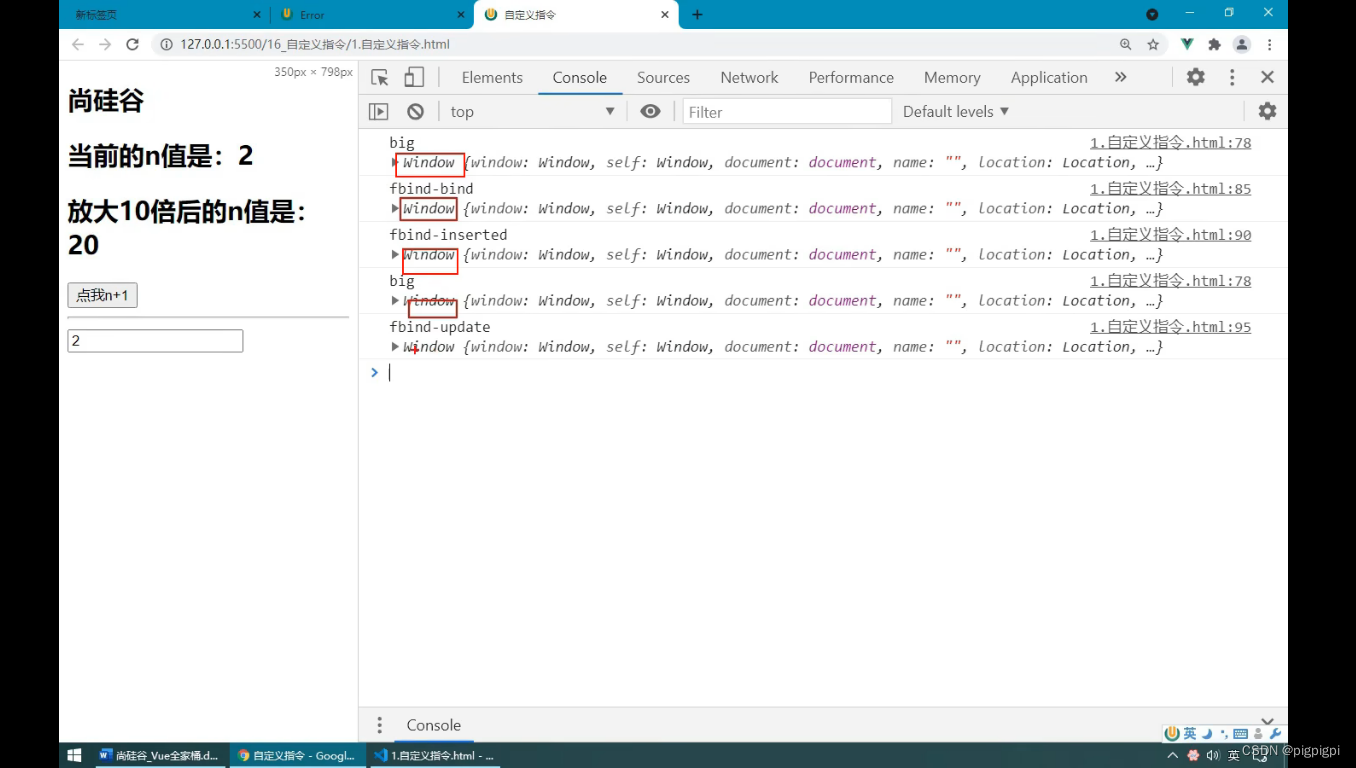
Task: Open the Application tab
Action: point(1049,77)
